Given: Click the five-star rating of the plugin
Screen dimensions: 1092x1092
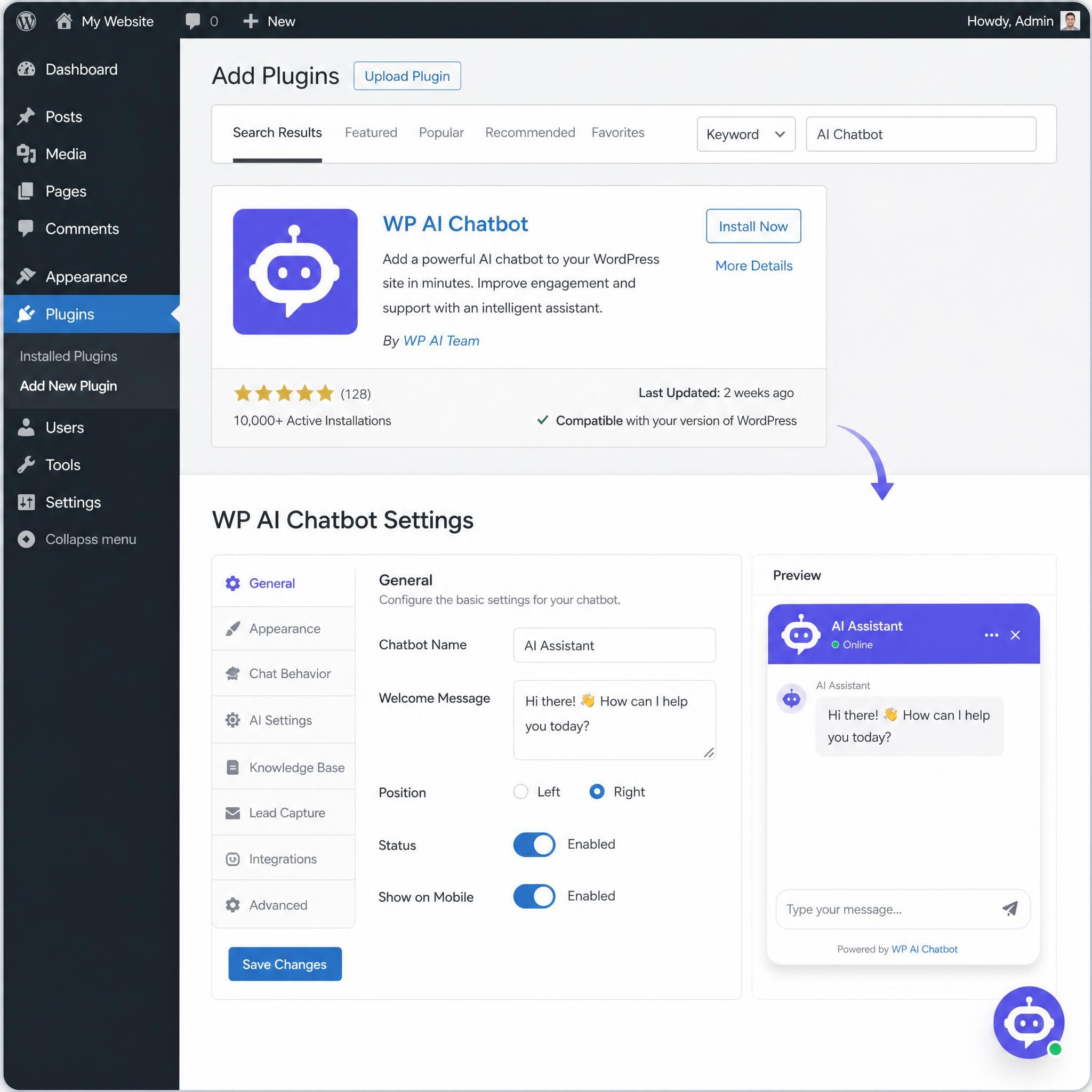Looking at the screenshot, I should (x=284, y=394).
